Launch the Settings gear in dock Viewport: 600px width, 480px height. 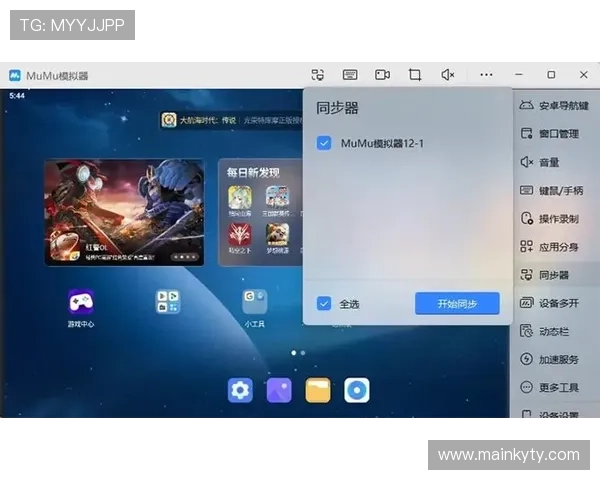coord(240,390)
